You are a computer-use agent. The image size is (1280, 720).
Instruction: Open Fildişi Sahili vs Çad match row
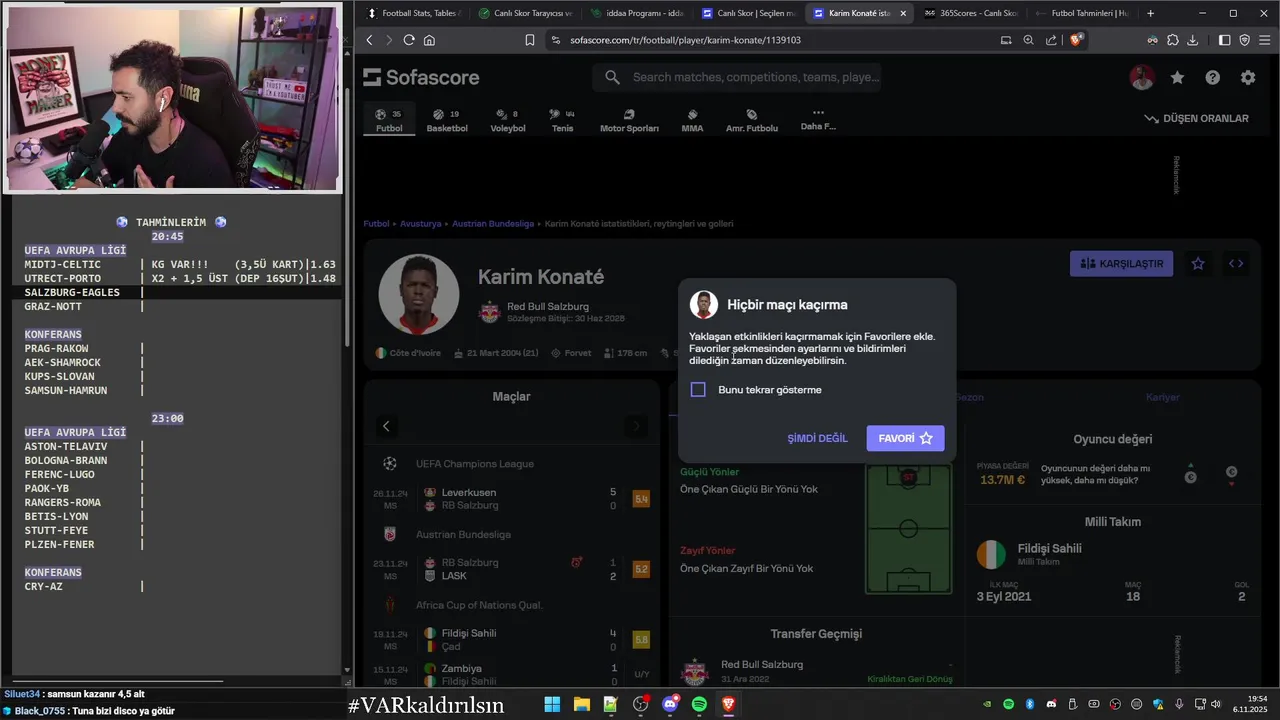point(512,639)
